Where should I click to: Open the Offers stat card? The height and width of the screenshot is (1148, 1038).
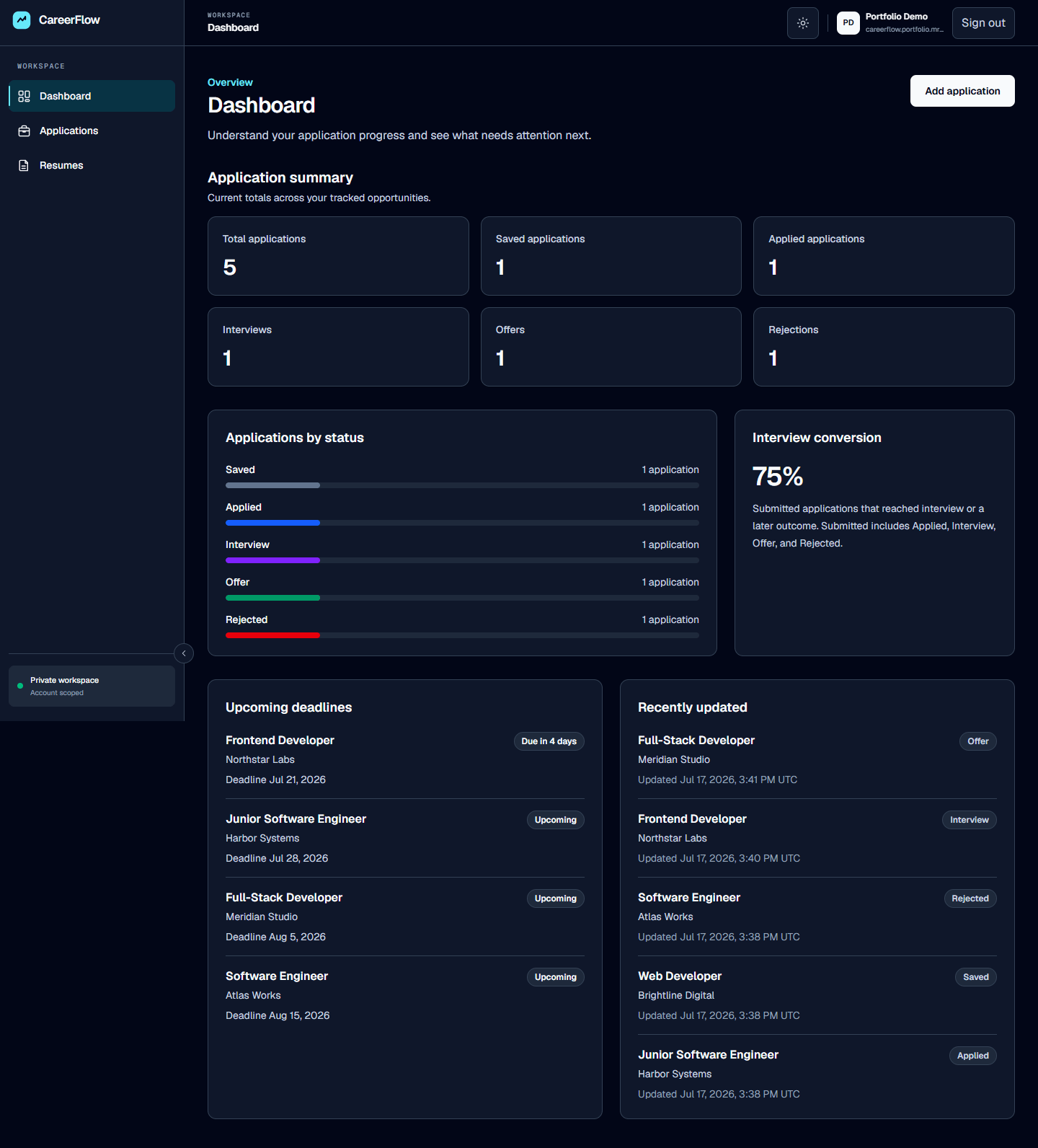[611, 347]
